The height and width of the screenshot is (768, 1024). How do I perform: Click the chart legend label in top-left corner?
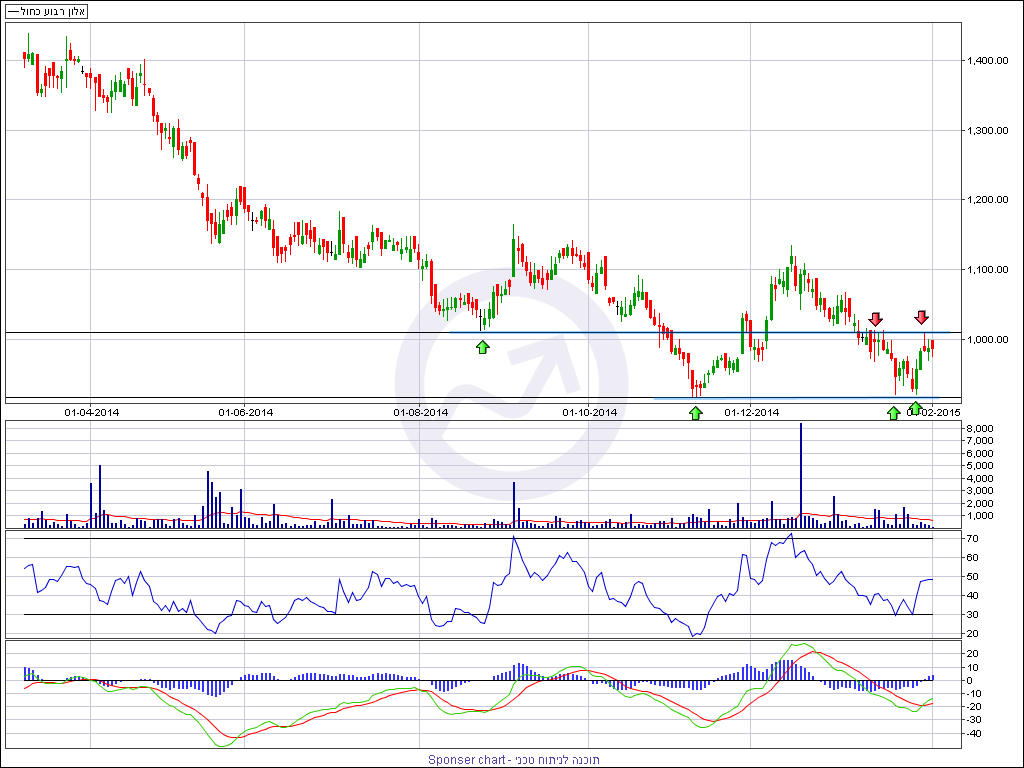point(48,11)
